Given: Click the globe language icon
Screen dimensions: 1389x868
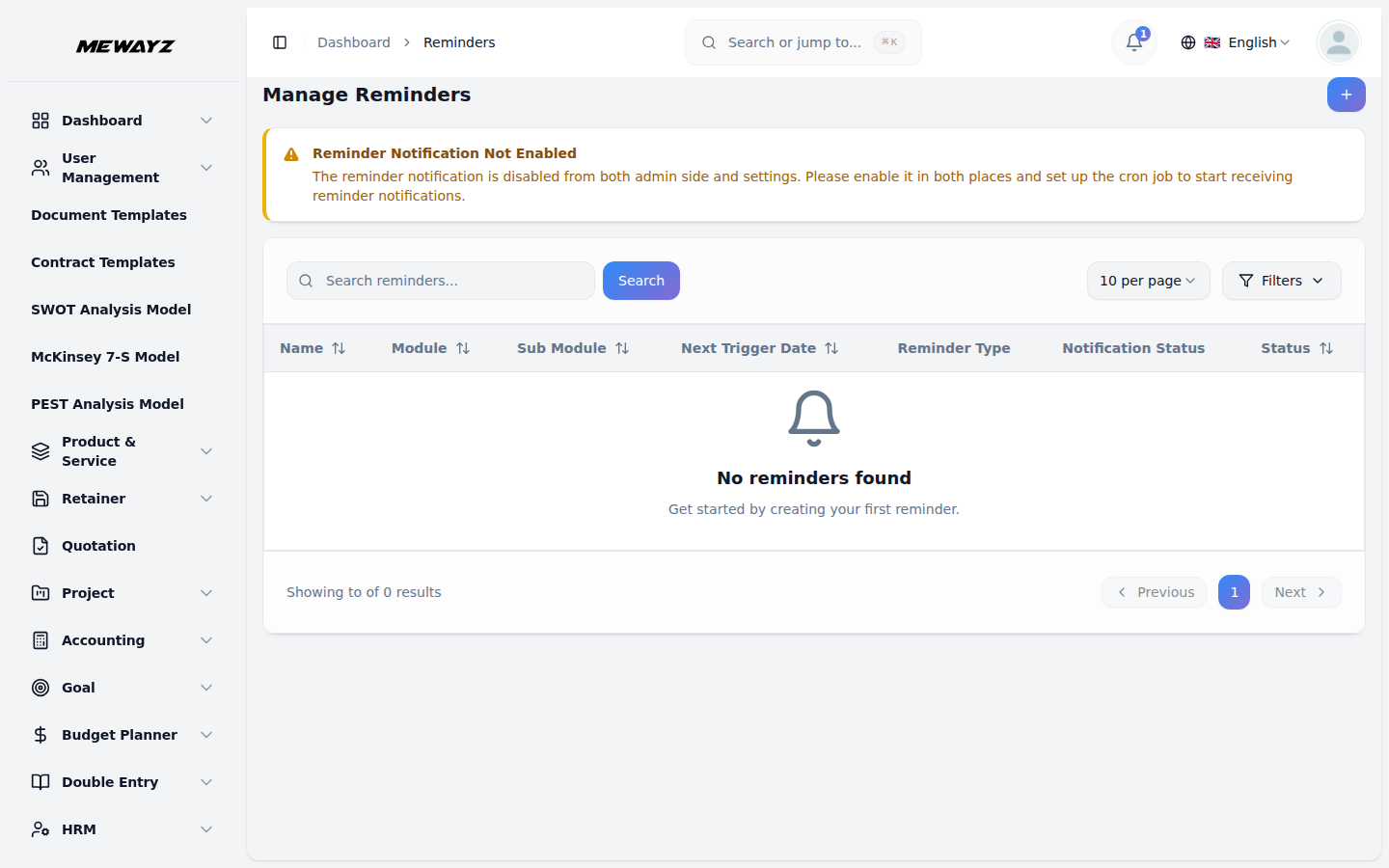Looking at the screenshot, I should pos(1188,42).
